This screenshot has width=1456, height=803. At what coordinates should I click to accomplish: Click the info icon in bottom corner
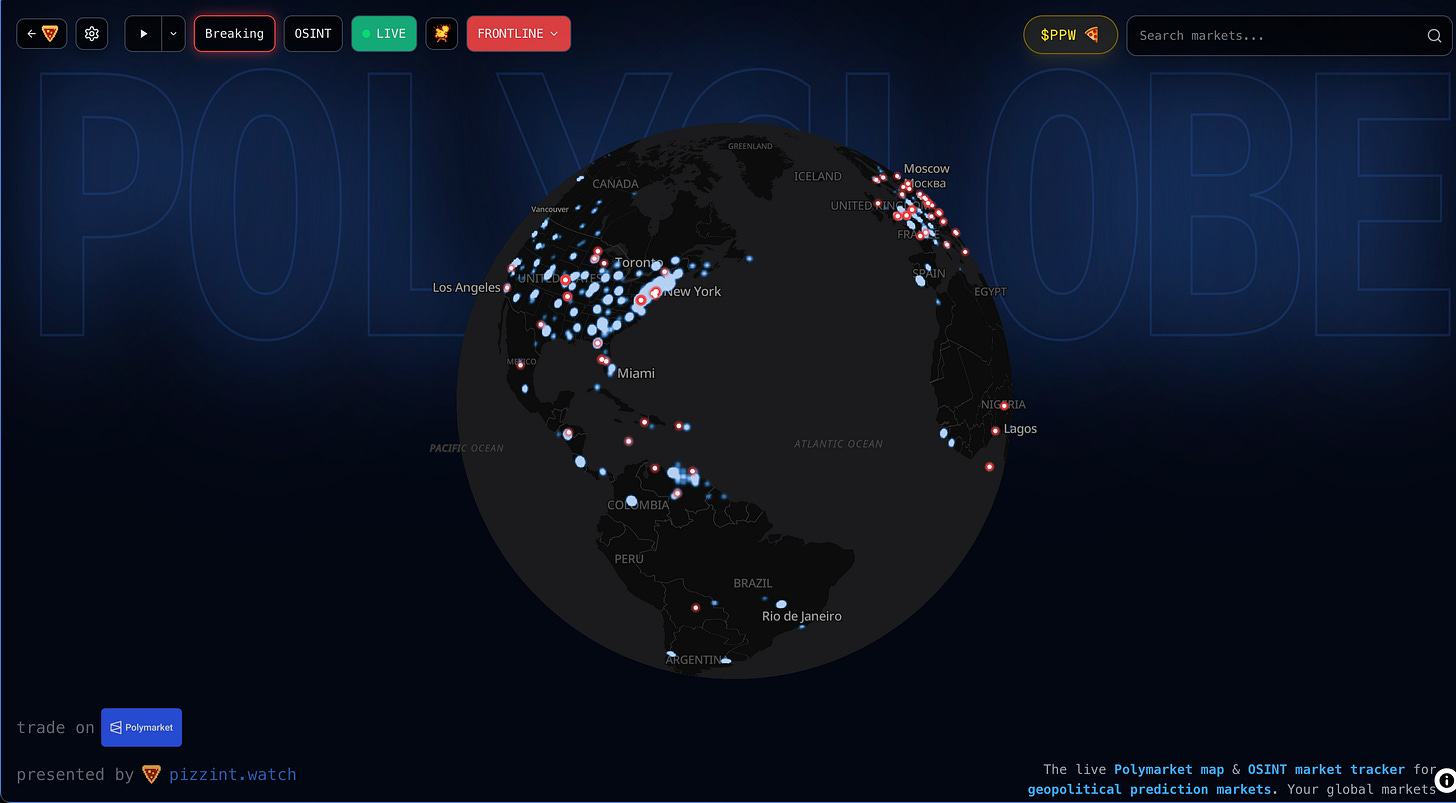click(x=1445, y=780)
